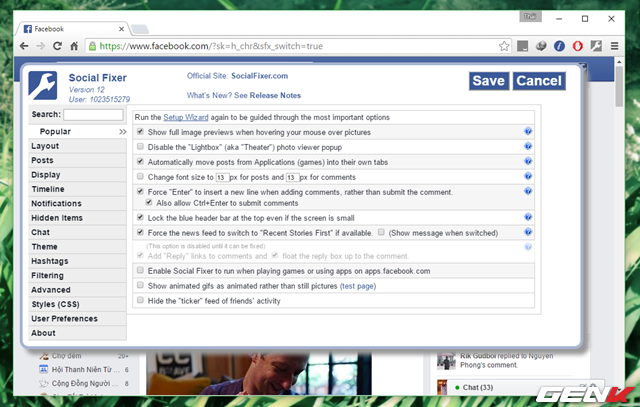Viewport: 640px width, 407px height.
Task: Open the Release Notes link
Action: (275, 95)
